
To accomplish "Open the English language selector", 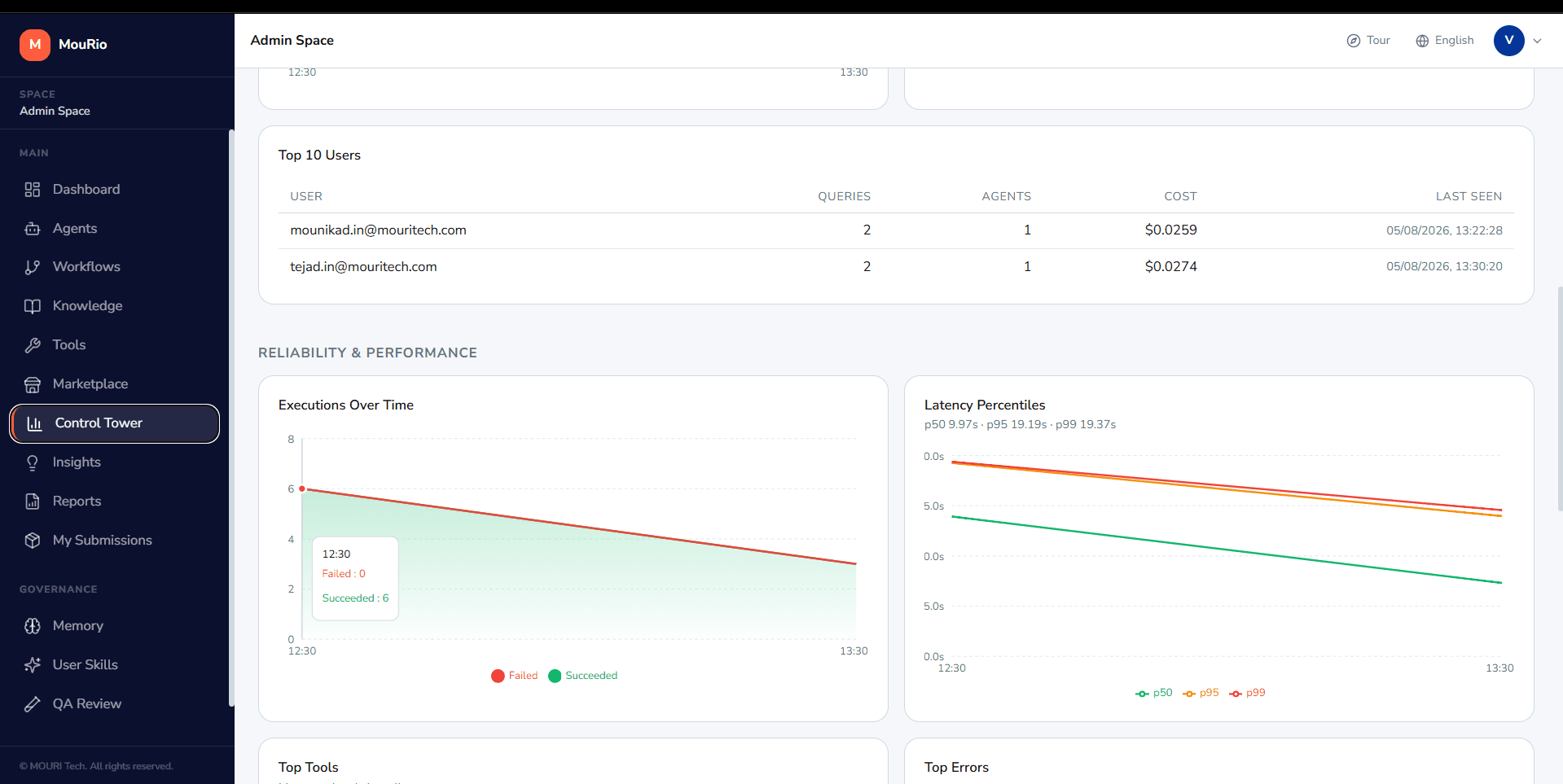I will pos(1445,41).
